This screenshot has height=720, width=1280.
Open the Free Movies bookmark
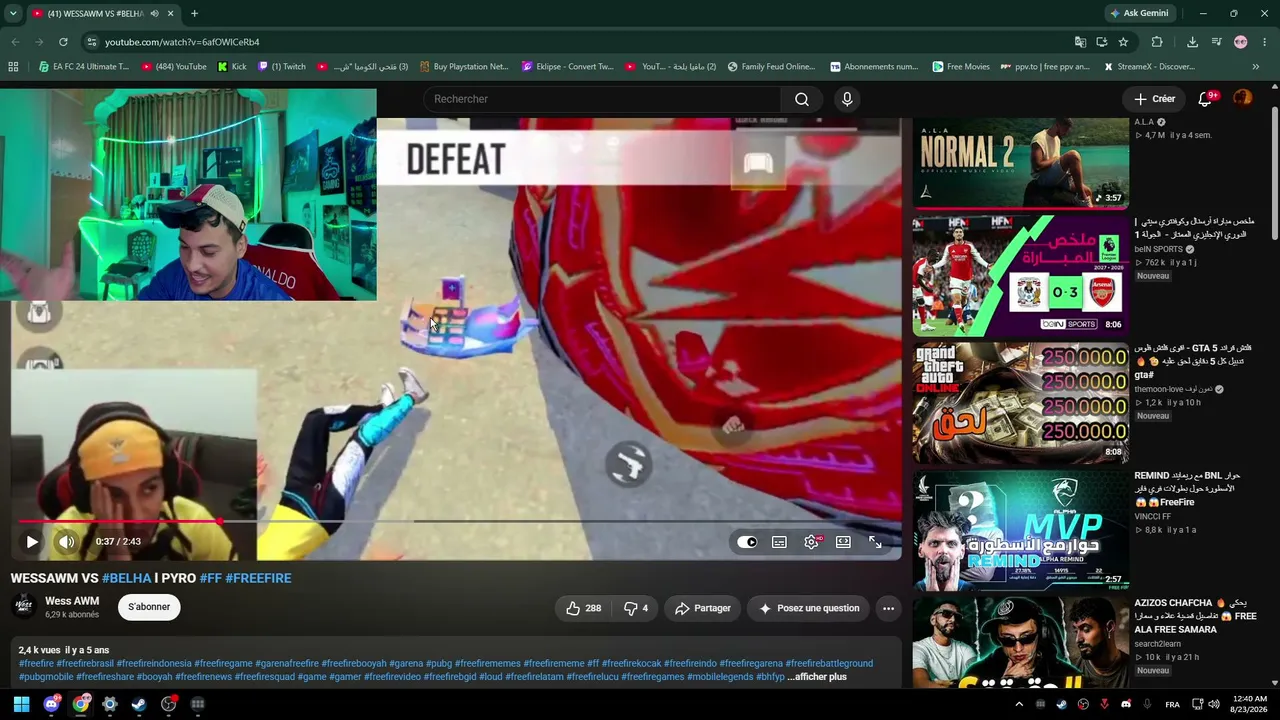pyautogui.click(x=961, y=67)
